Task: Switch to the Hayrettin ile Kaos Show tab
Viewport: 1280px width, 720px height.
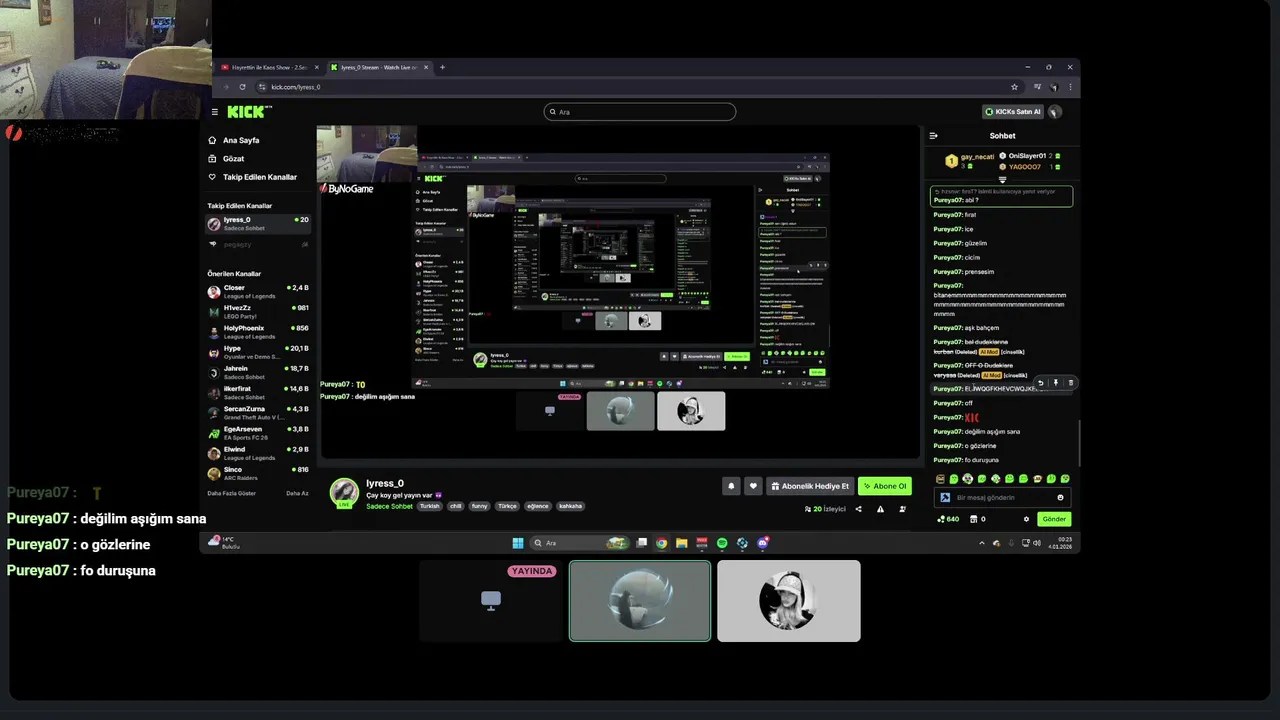Action: point(269,67)
